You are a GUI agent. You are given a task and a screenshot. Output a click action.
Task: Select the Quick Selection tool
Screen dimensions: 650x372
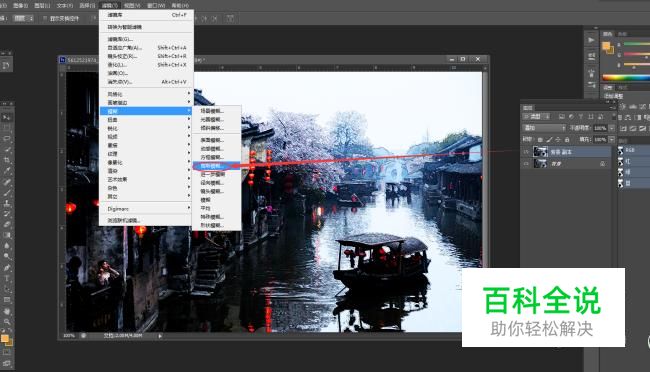7,149
